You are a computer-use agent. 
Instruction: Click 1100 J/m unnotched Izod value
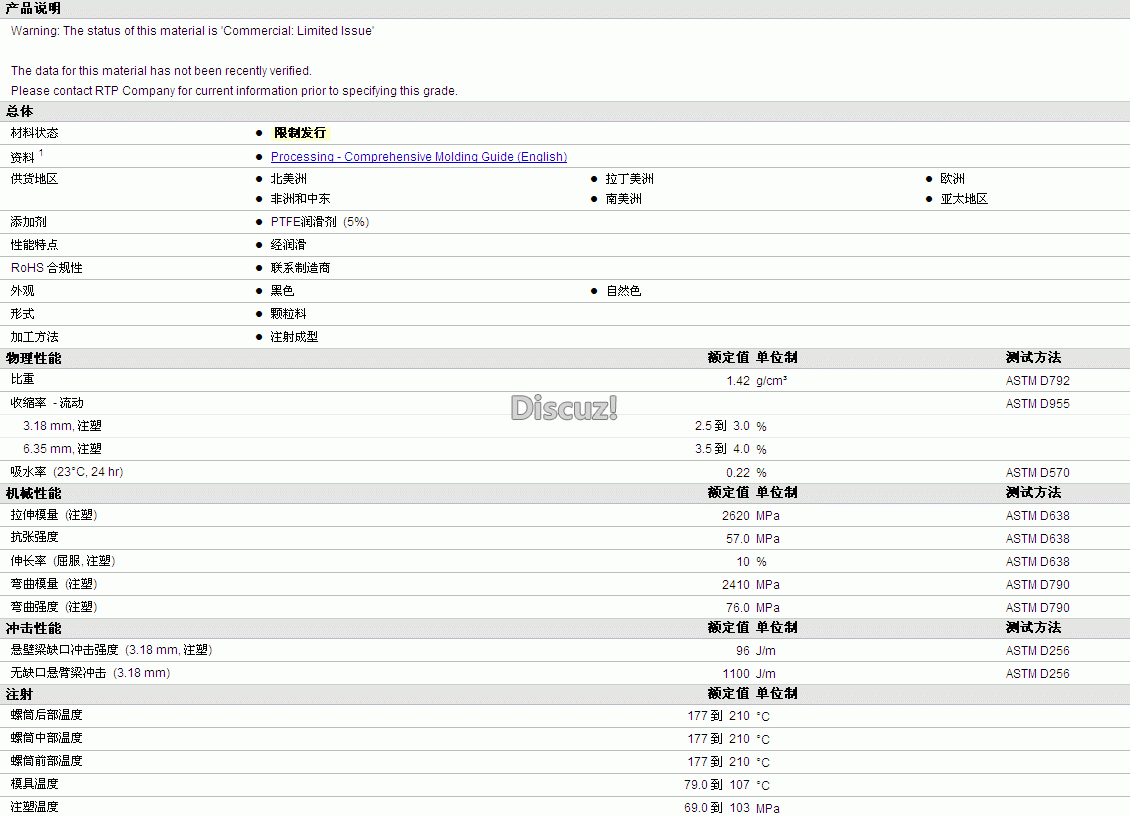tap(749, 674)
